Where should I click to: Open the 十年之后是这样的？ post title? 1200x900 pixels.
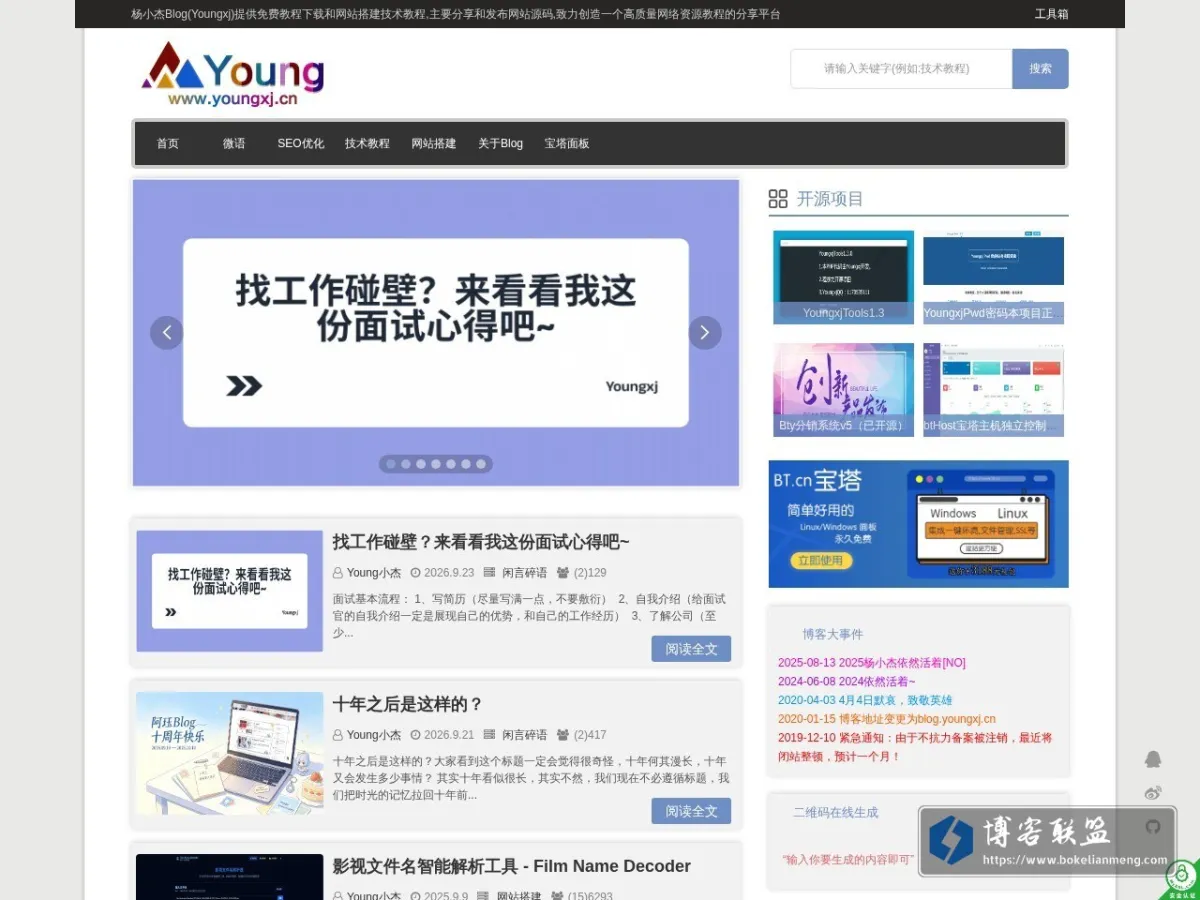[408, 704]
